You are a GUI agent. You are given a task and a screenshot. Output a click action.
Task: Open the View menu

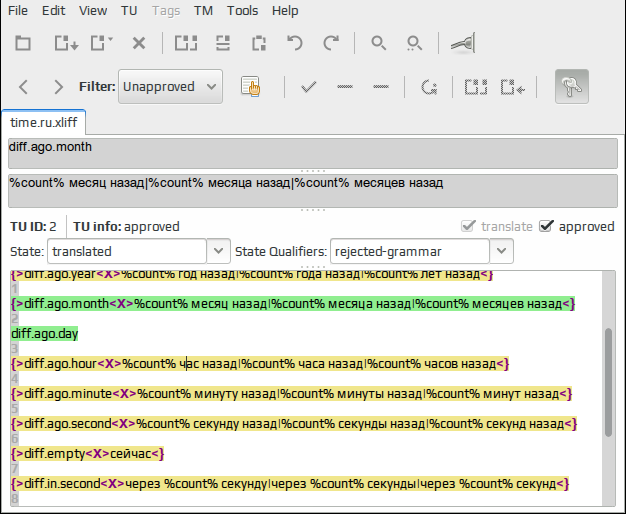coord(93,10)
